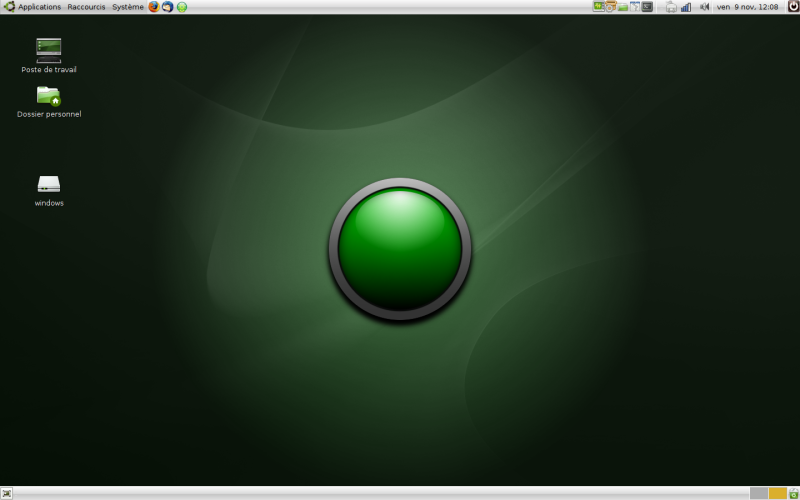Open the Raccourcis menu
The image size is (800, 500).
86,7
